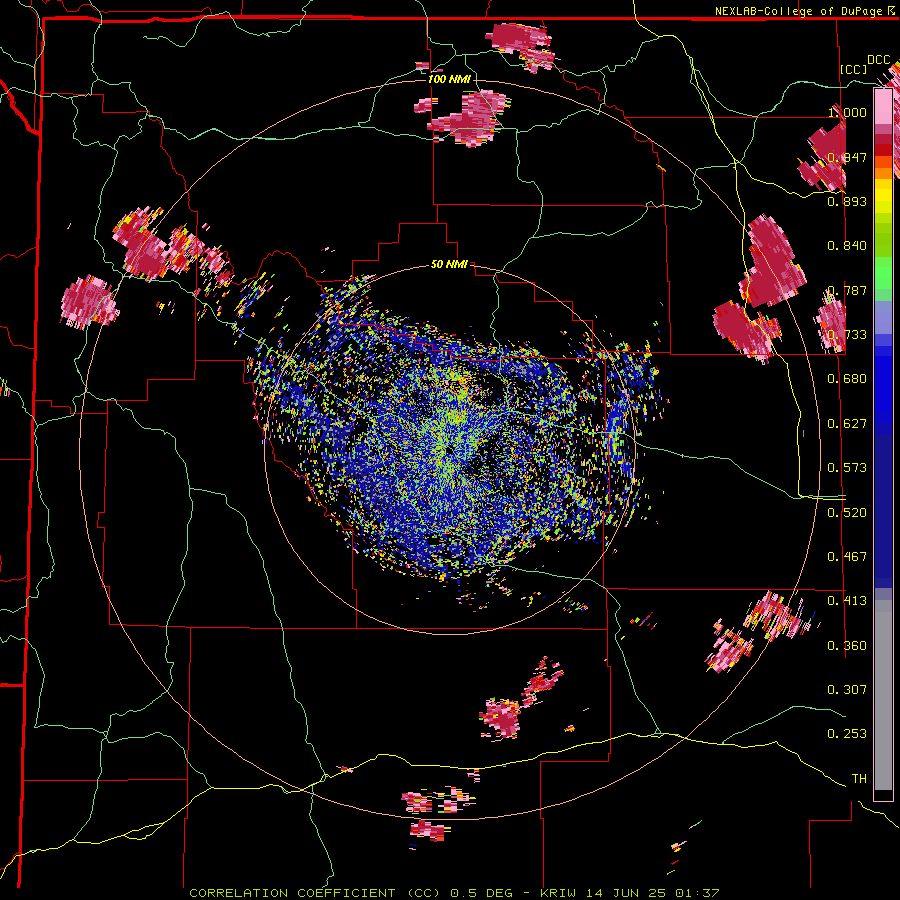Pick the yellow segment of the color bar

pos(883,196)
